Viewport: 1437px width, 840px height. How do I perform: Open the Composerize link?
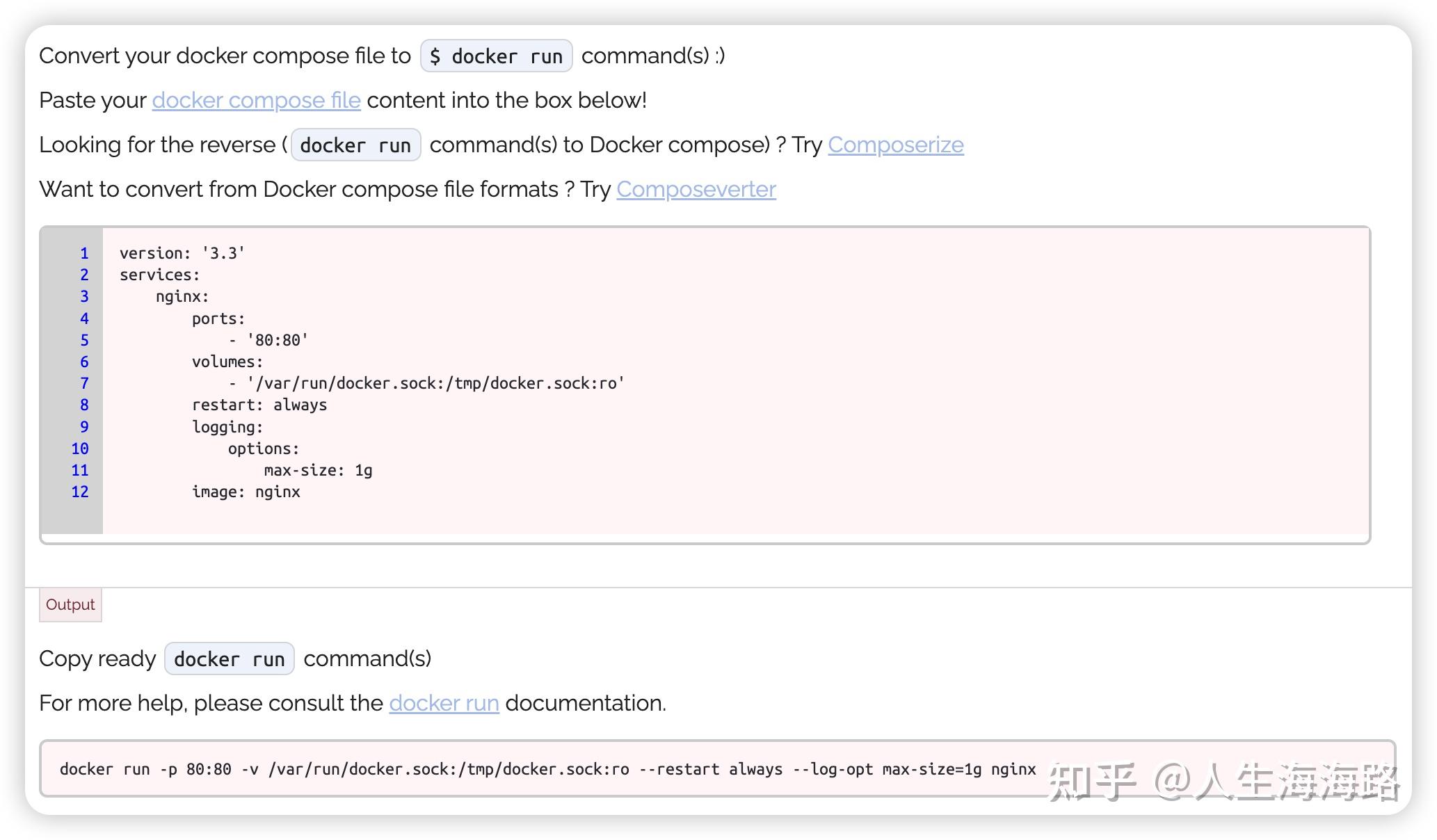tap(894, 145)
